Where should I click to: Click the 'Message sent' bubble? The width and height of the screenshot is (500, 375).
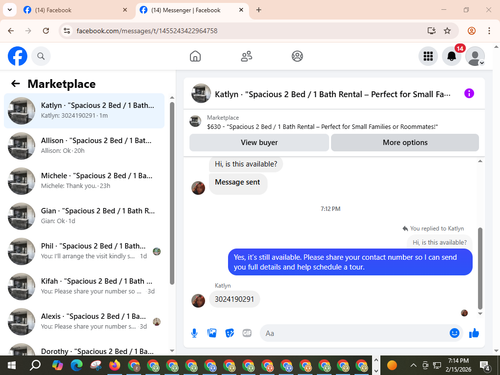237,183
